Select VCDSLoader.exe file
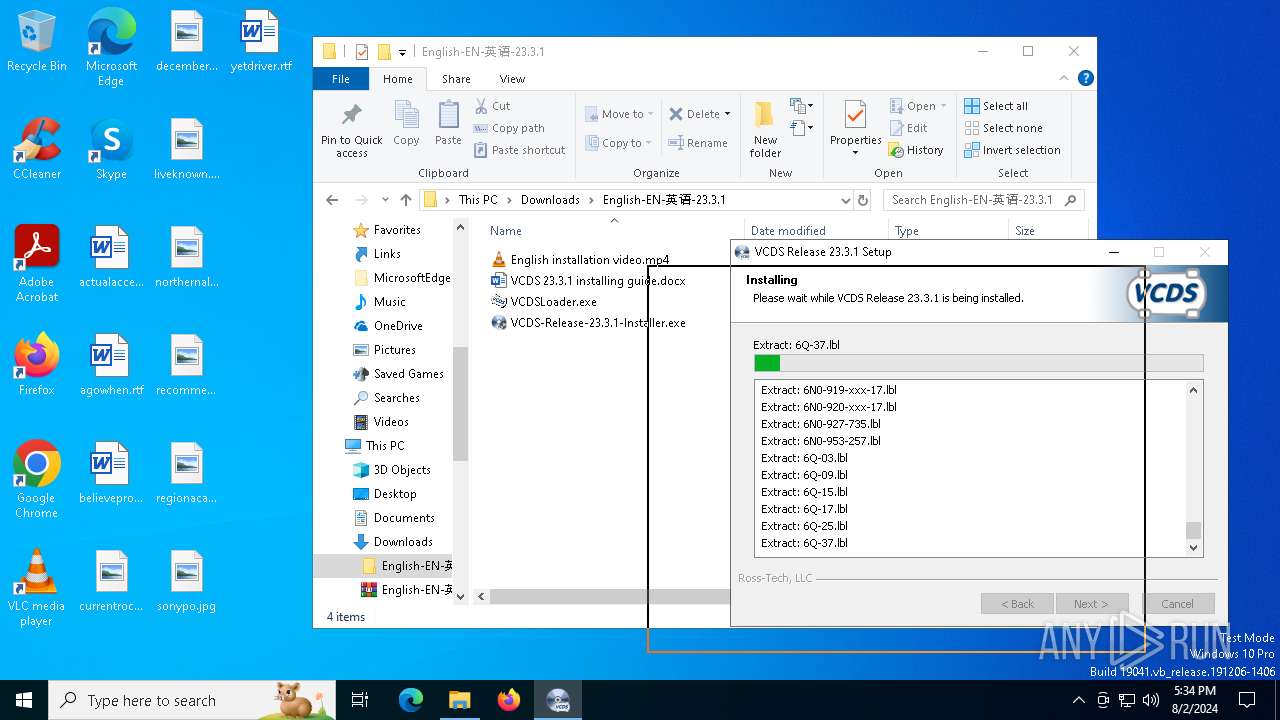This screenshot has width=1280, height=720. click(544, 301)
